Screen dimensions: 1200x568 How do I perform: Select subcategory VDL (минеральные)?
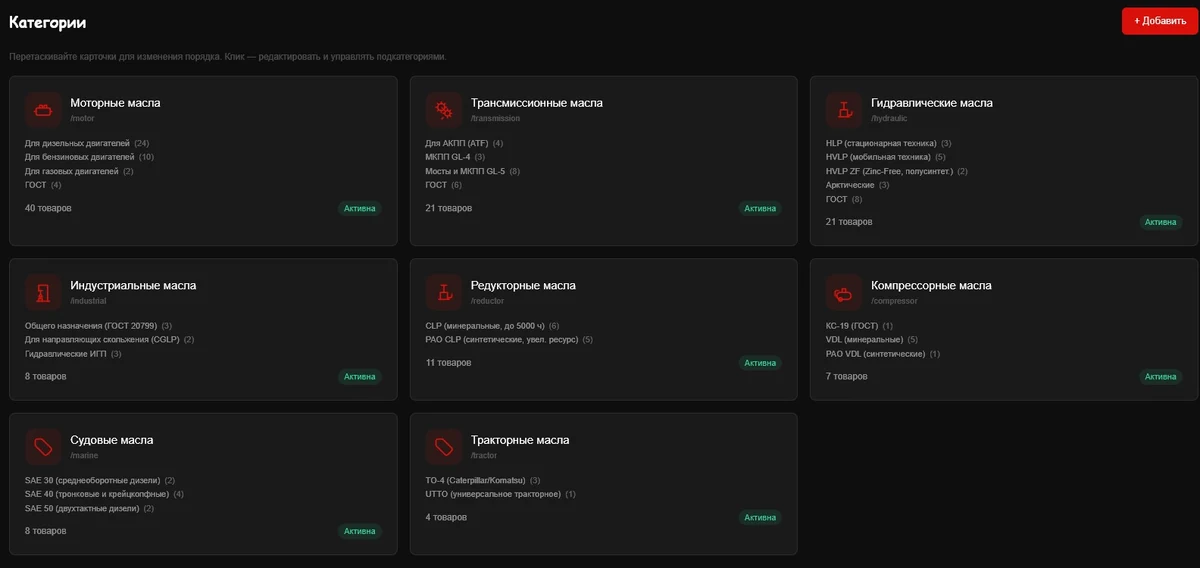tap(864, 340)
